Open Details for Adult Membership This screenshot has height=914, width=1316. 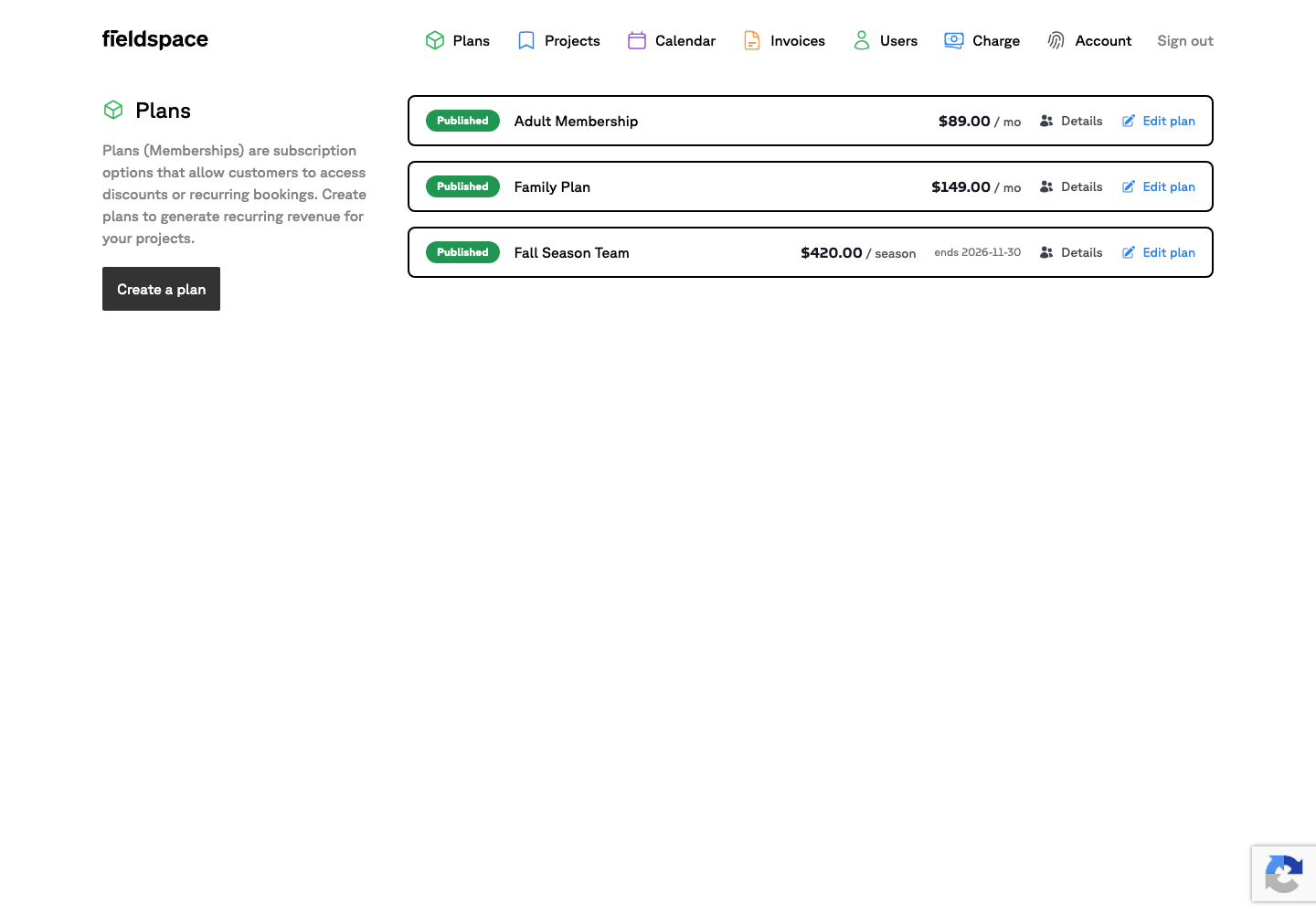1071,121
